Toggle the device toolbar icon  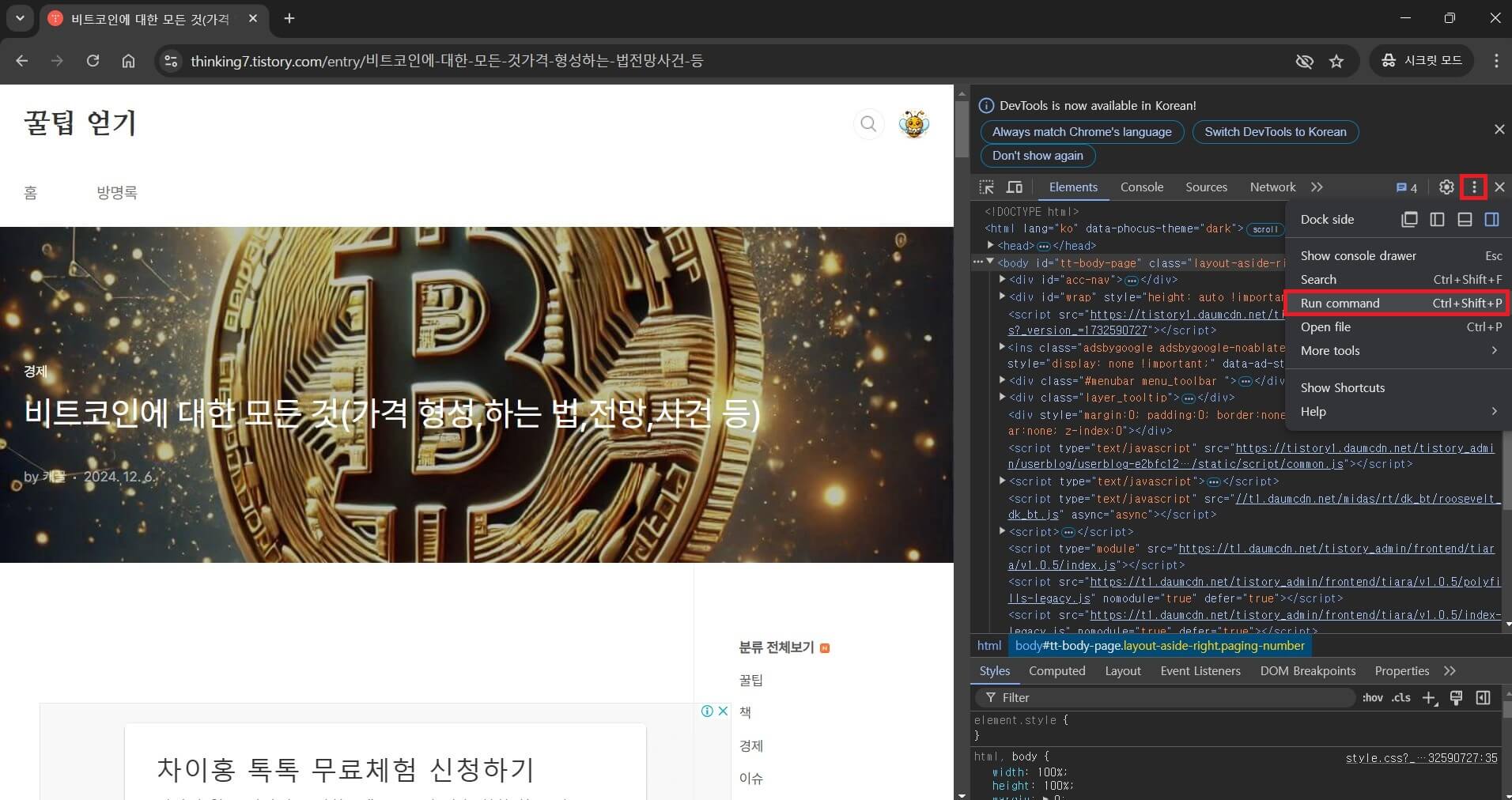coord(1014,187)
